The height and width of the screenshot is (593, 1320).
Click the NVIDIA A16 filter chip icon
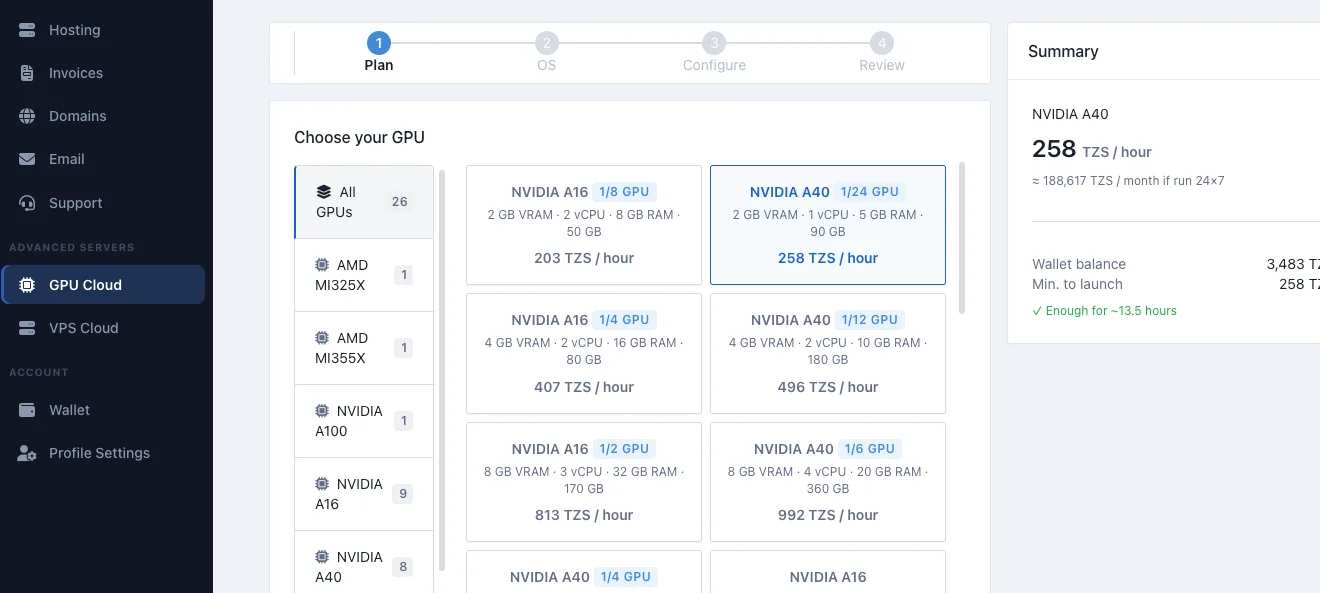point(322,484)
